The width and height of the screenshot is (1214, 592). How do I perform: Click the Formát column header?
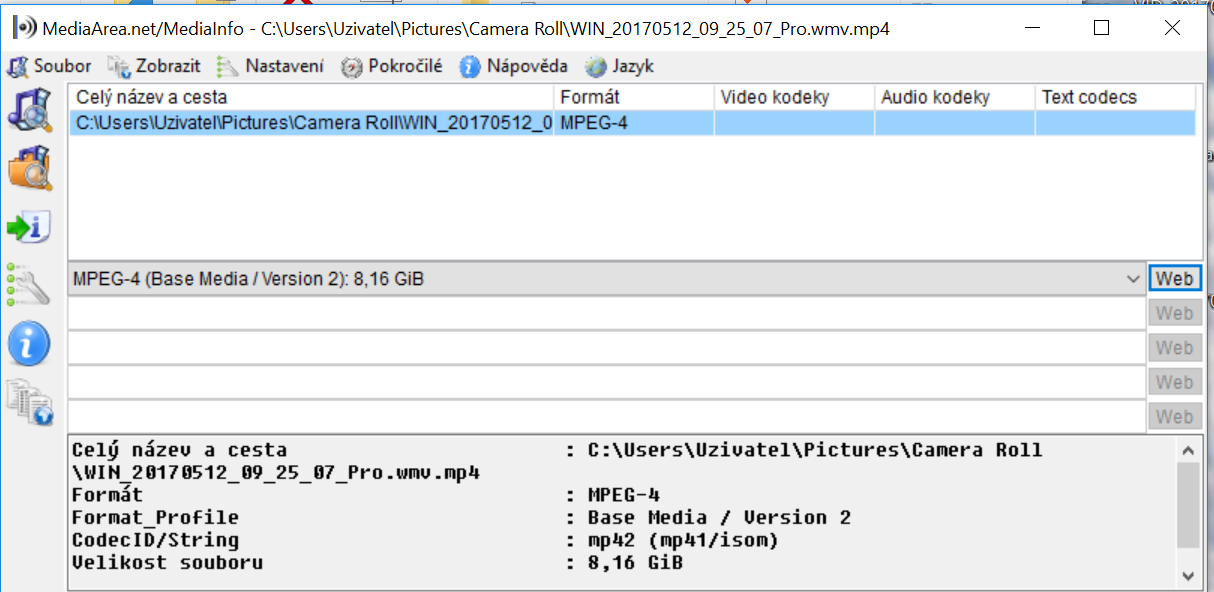633,97
